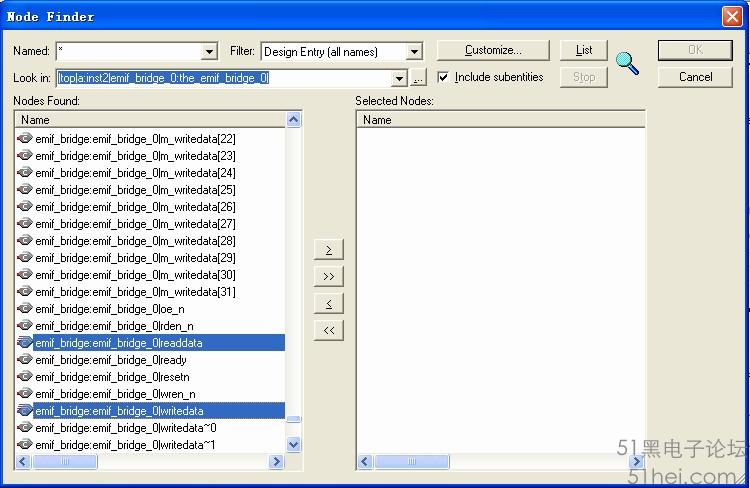750x488 pixels.
Task: Click the browse (...) button next to Look in
Action: point(419,78)
